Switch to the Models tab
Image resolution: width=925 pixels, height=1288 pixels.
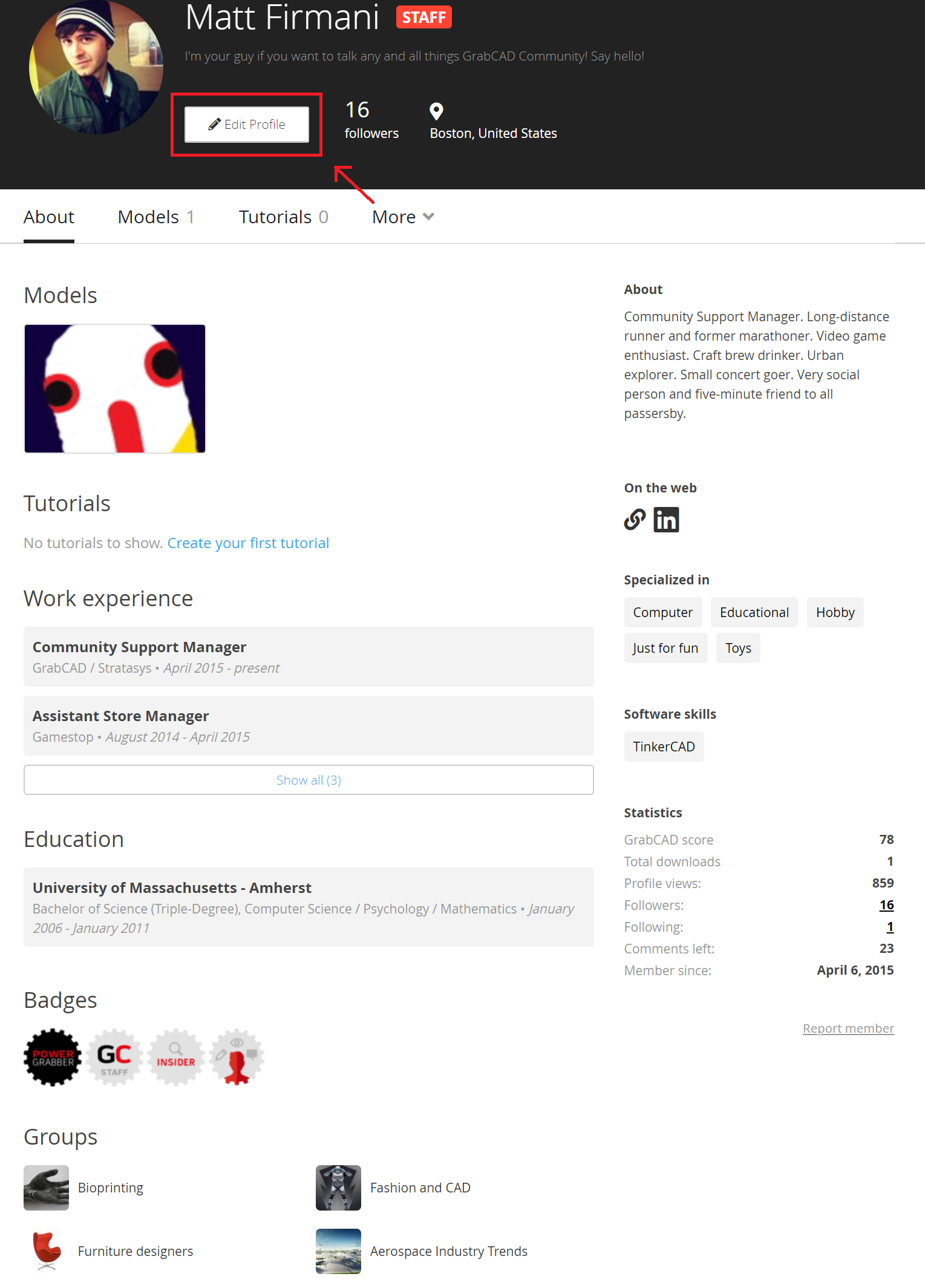[x=156, y=217]
